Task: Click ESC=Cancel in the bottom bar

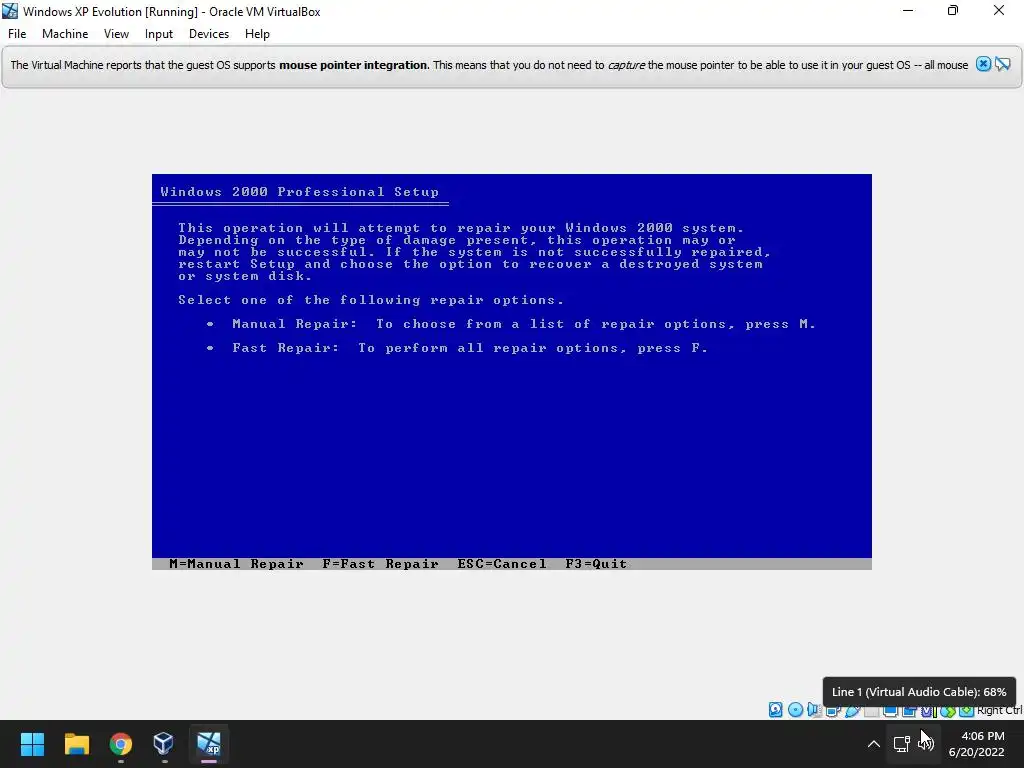Action: [502, 564]
